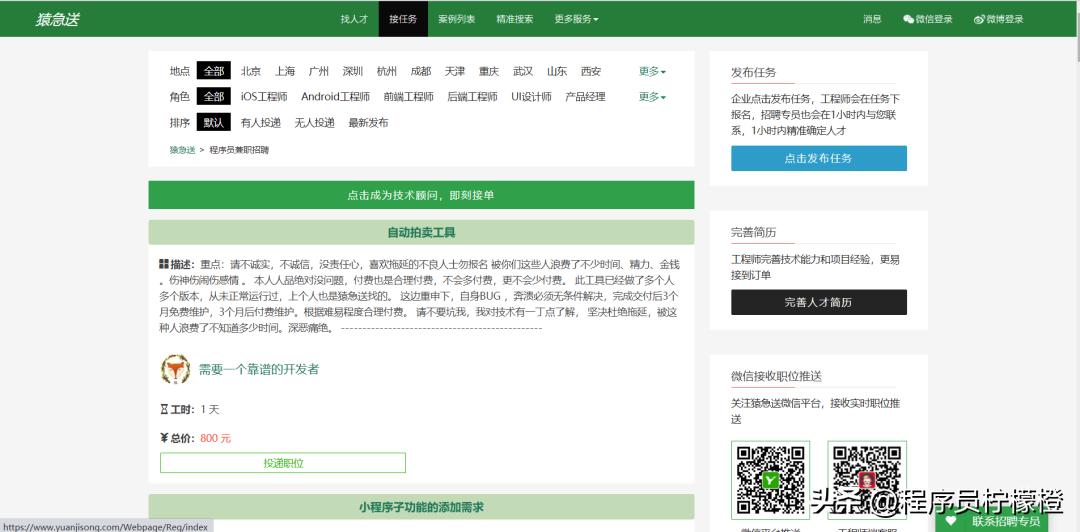Open the 接任务 nav tab
This screenshot has width=1080, height=532.
[403, 19]
